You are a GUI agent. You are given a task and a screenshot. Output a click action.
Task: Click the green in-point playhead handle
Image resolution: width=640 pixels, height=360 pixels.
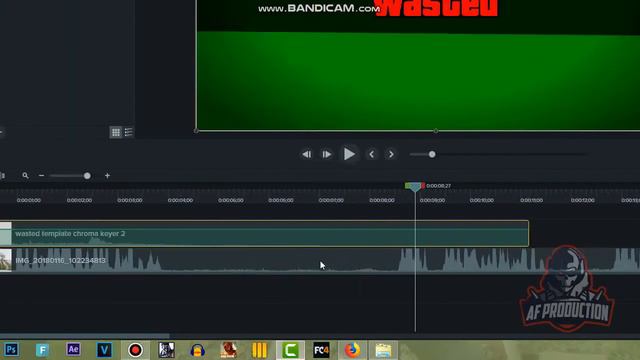pos(407,186)
